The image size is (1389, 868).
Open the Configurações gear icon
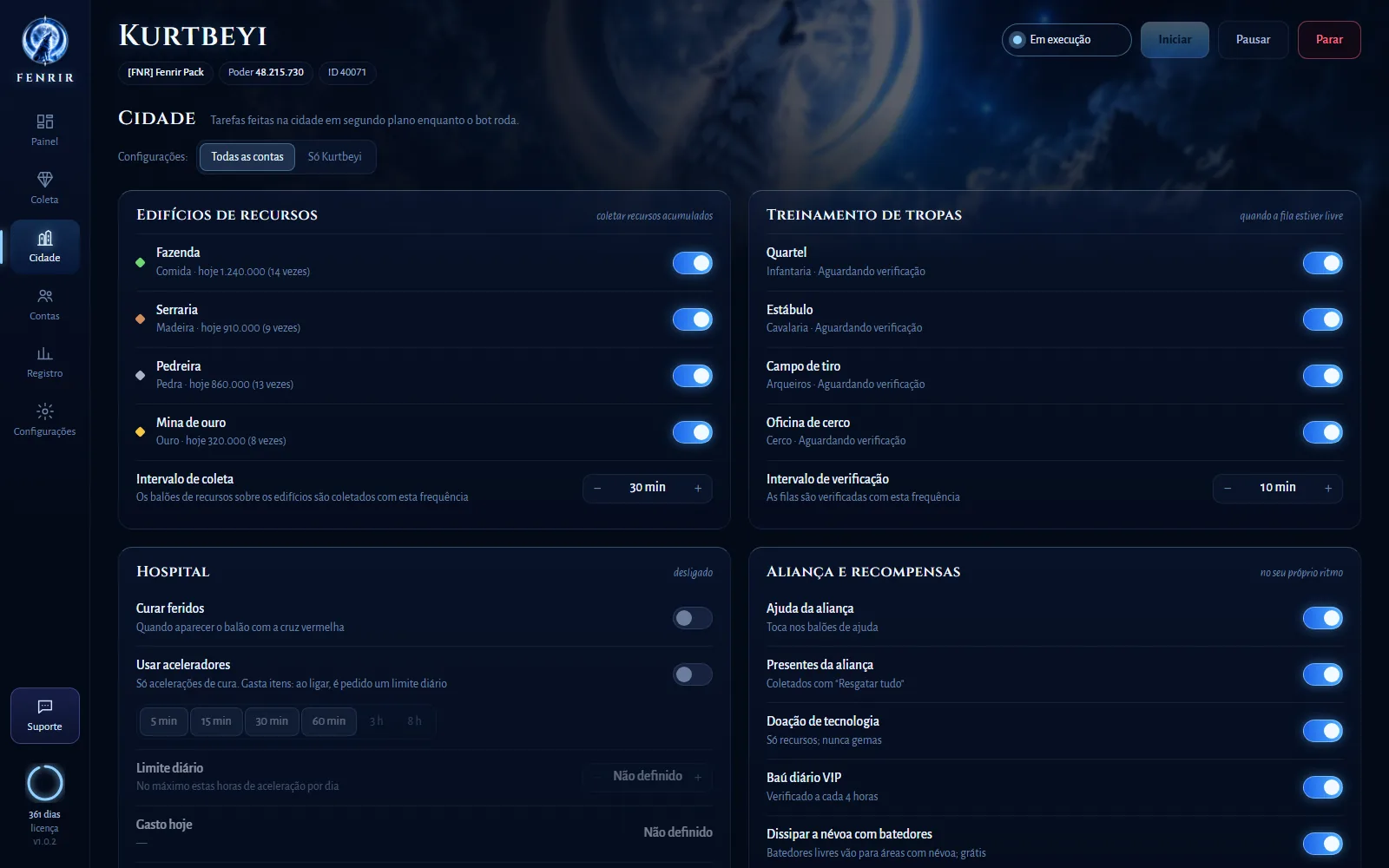(x=45, y=411)
